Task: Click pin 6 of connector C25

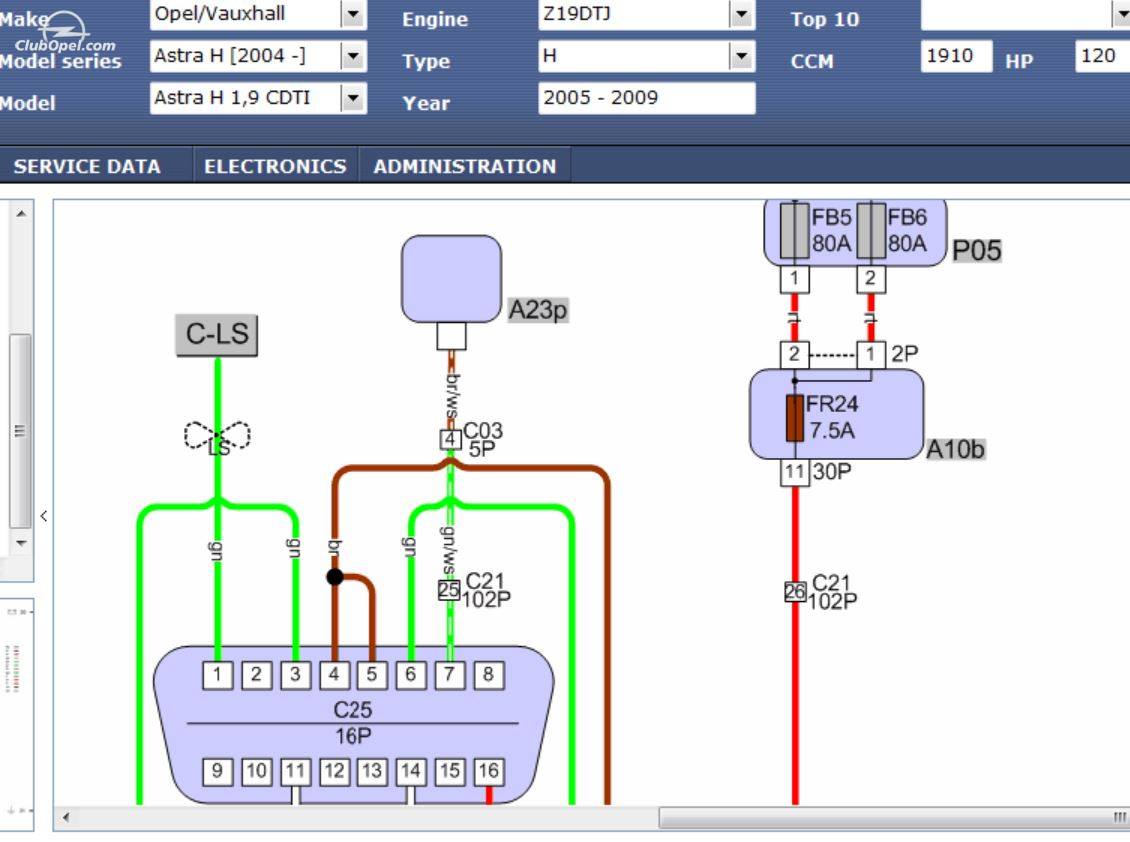Action: point(411,675)
